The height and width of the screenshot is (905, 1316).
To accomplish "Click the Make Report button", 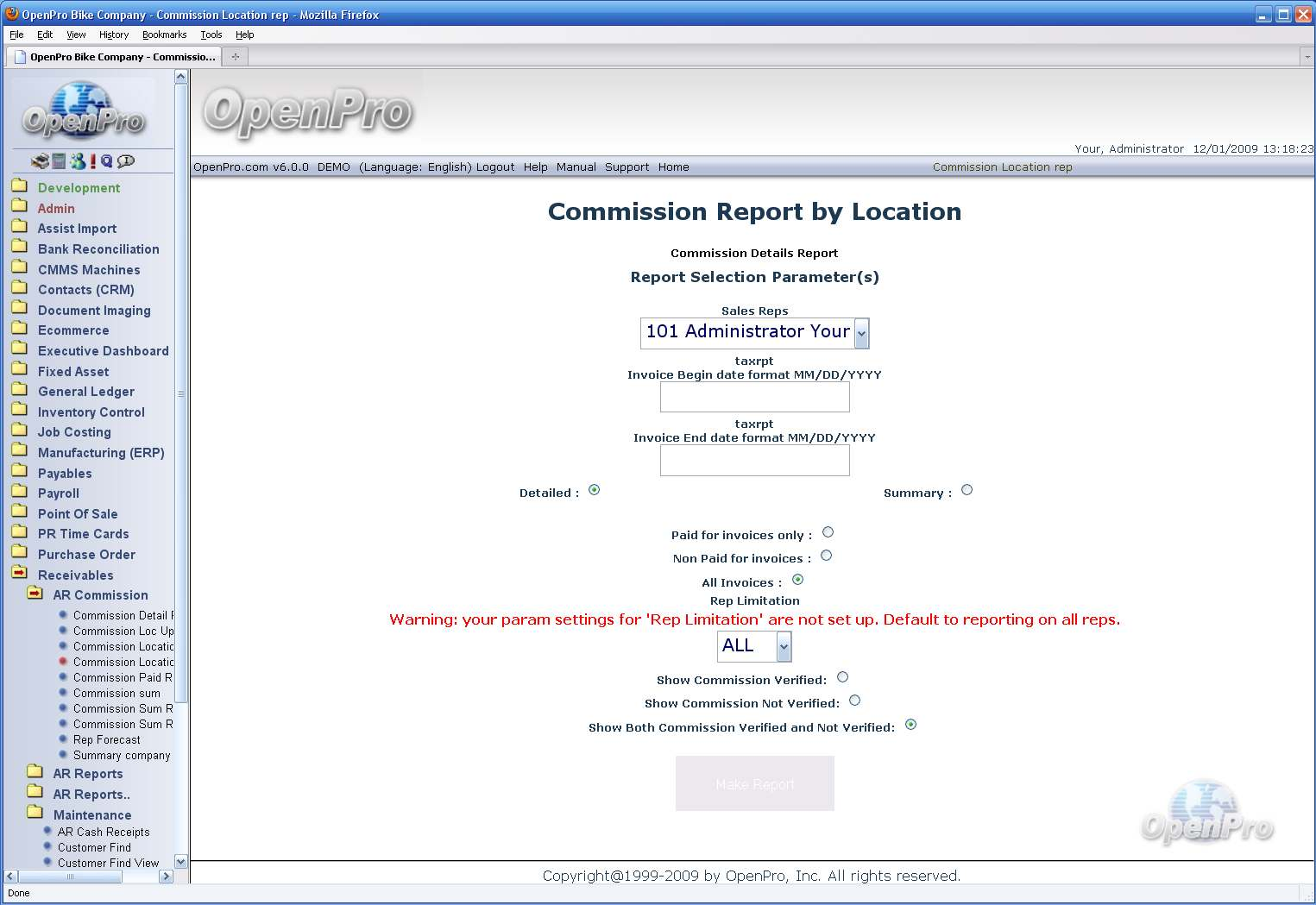I will (754, 783).
